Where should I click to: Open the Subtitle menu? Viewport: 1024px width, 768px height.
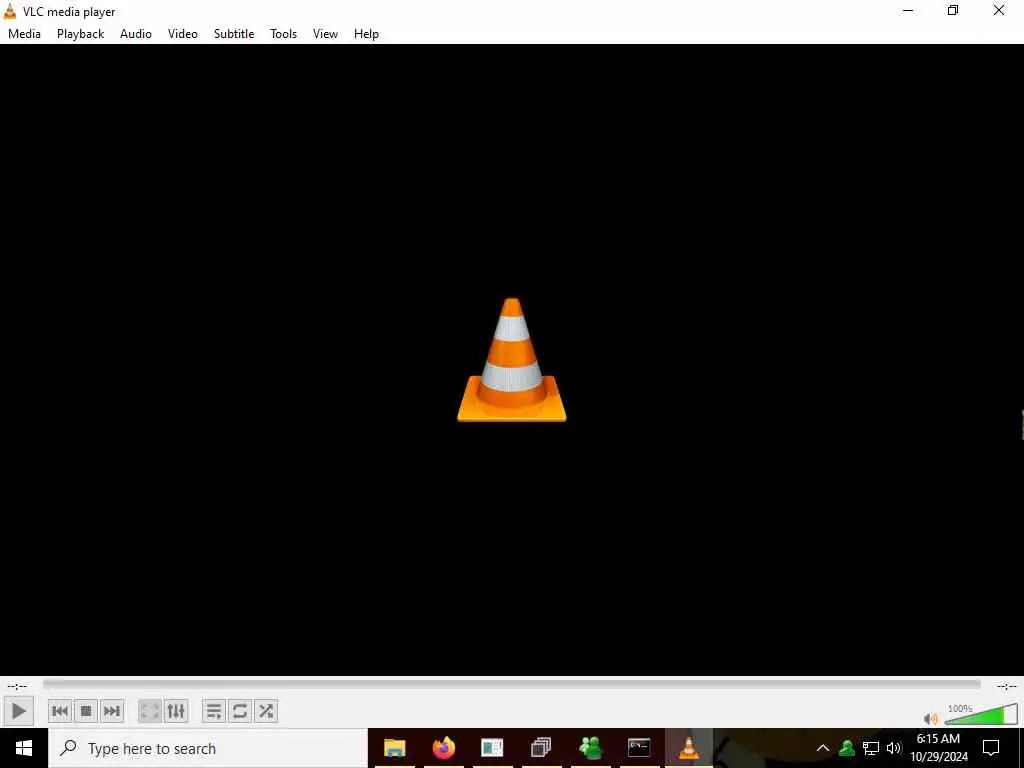pos(234,34)
